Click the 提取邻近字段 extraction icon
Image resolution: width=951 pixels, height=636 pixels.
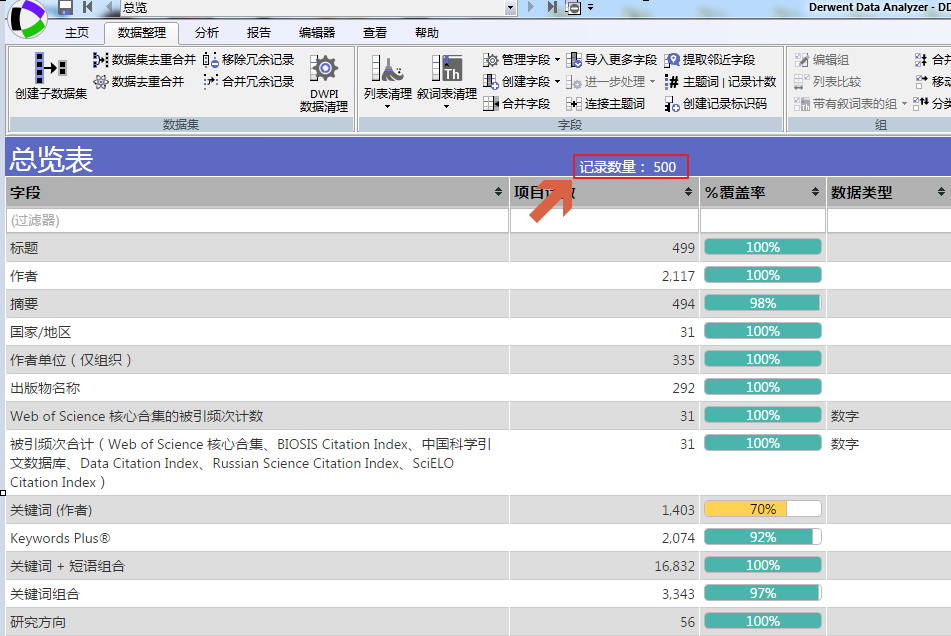[x=671, y=60]
